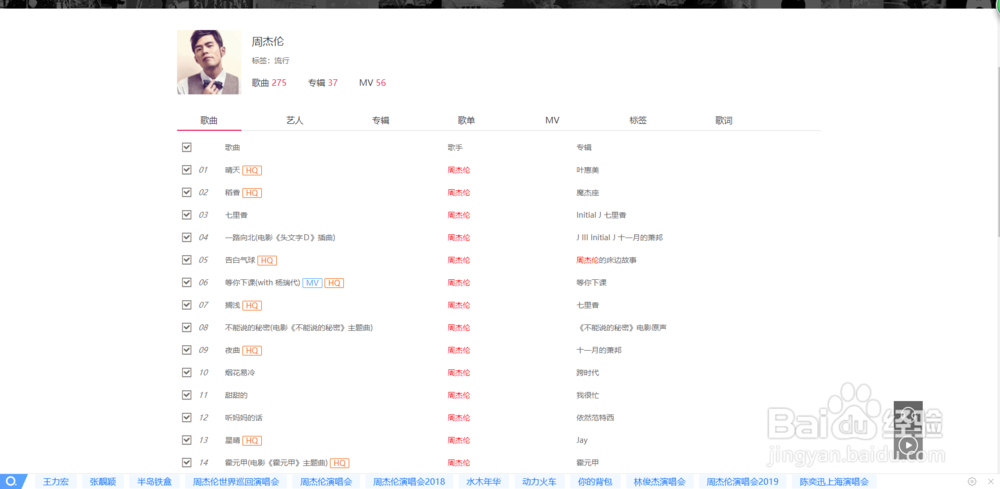Uncheck the checkbox for song 05 告白气球
Viewport: 1000px width, 489px height.
(187, 259)
